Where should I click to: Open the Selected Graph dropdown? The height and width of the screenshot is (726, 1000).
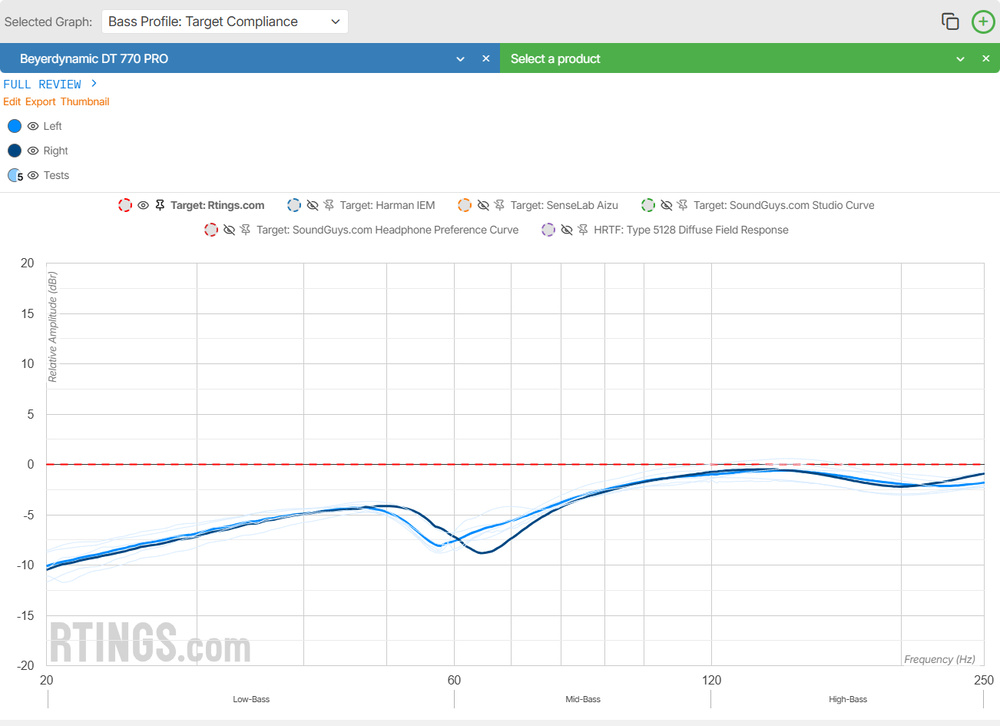tap(224, 21)
